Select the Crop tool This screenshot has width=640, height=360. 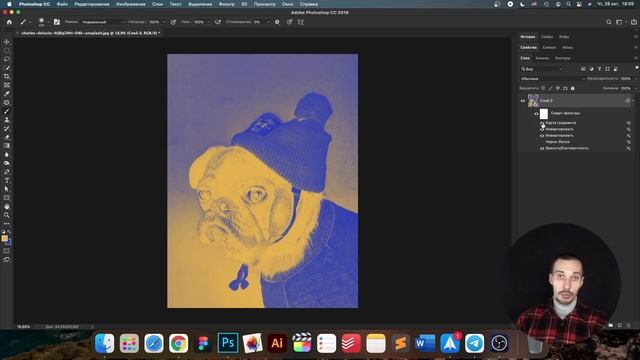[7, 76]
